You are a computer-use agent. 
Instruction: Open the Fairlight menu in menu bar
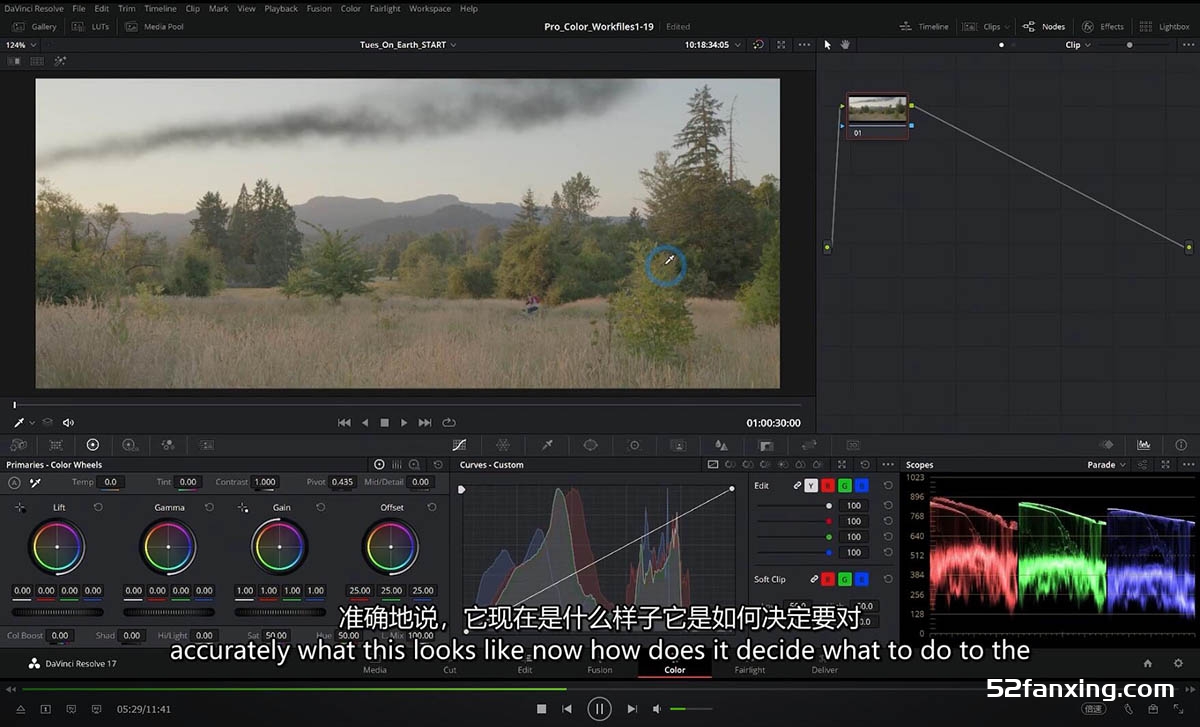point(385,9)
